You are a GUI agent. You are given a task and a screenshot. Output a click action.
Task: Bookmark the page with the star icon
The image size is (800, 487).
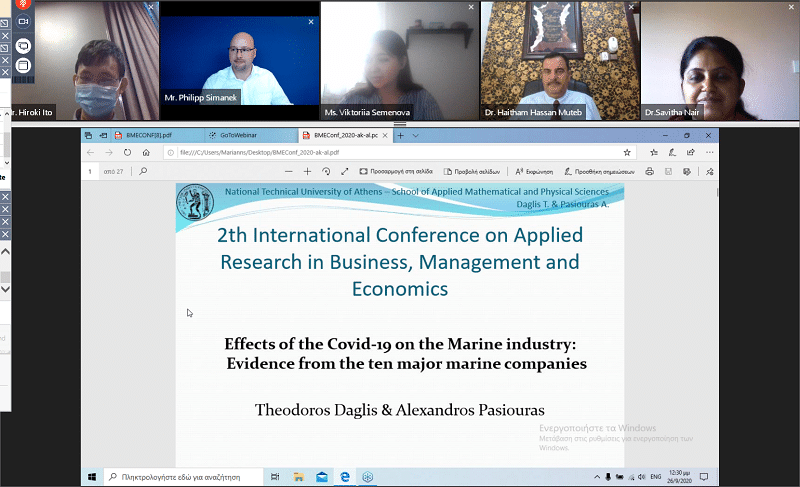[627, 153]
